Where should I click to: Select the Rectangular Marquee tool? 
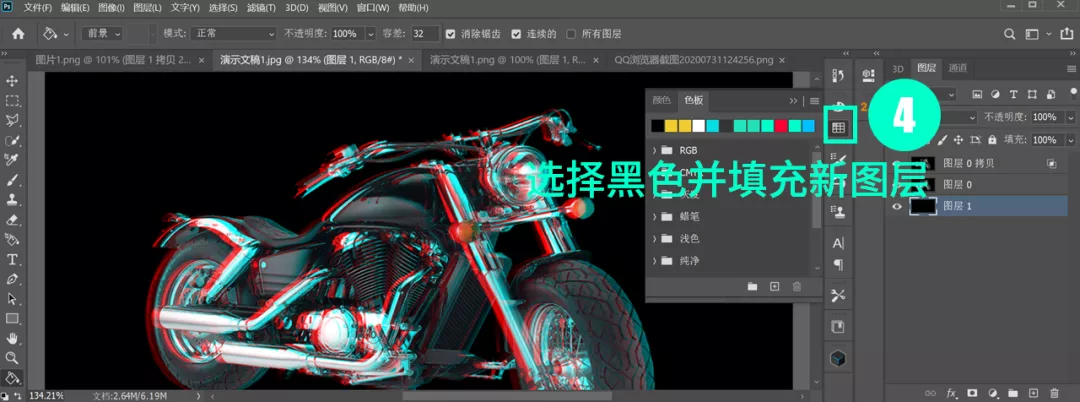pos(12,100)
